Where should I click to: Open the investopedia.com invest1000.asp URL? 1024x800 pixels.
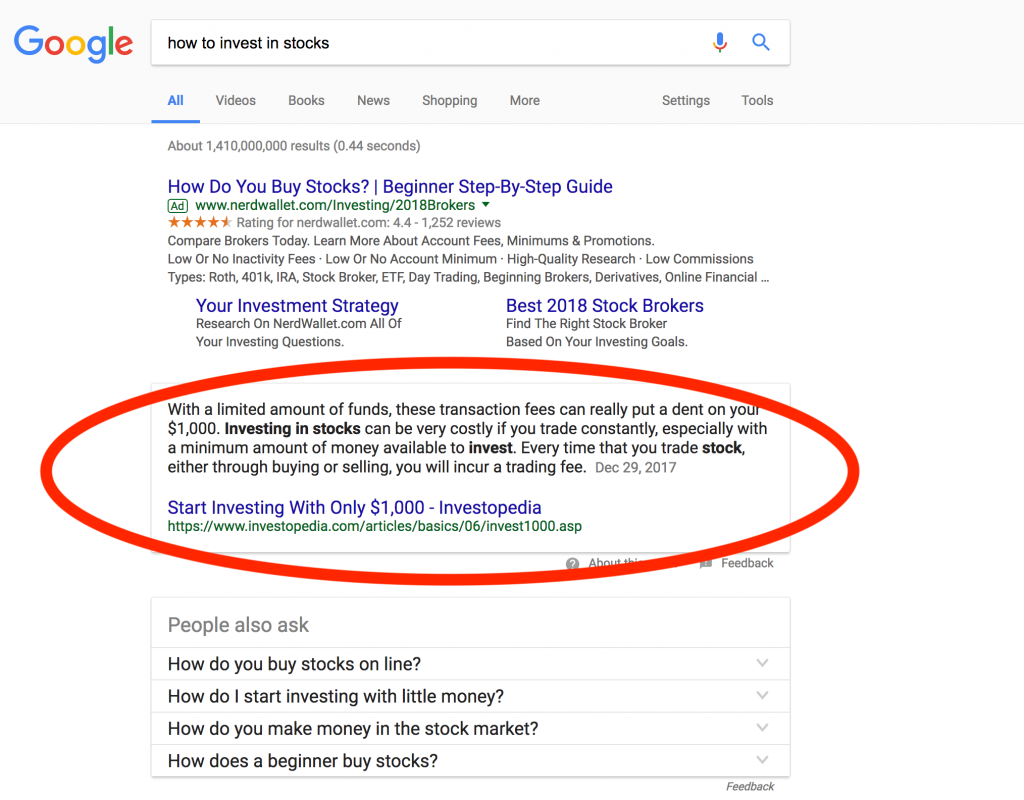[375, 526]
